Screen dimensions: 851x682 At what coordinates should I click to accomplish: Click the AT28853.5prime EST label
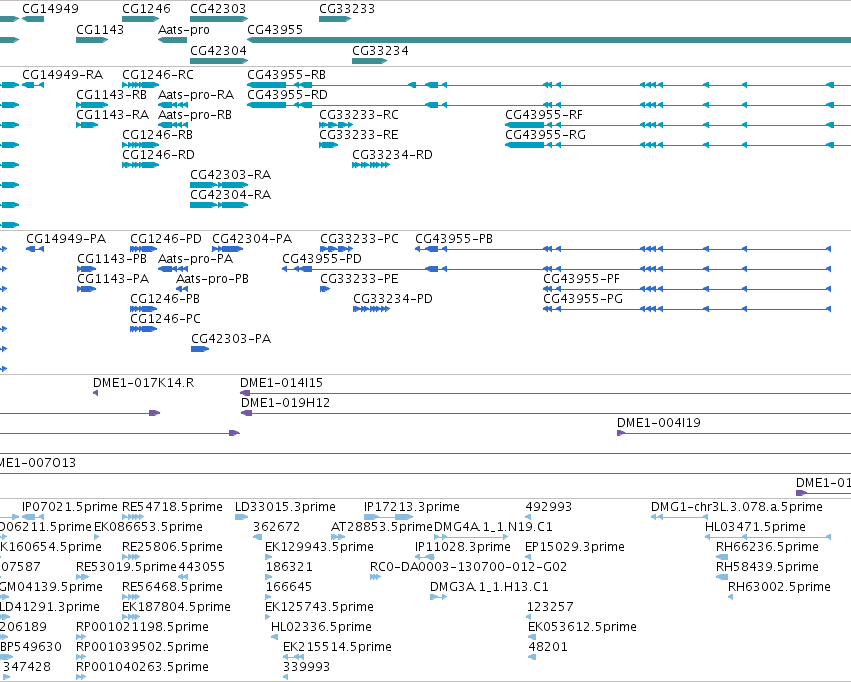coord(382,527)
